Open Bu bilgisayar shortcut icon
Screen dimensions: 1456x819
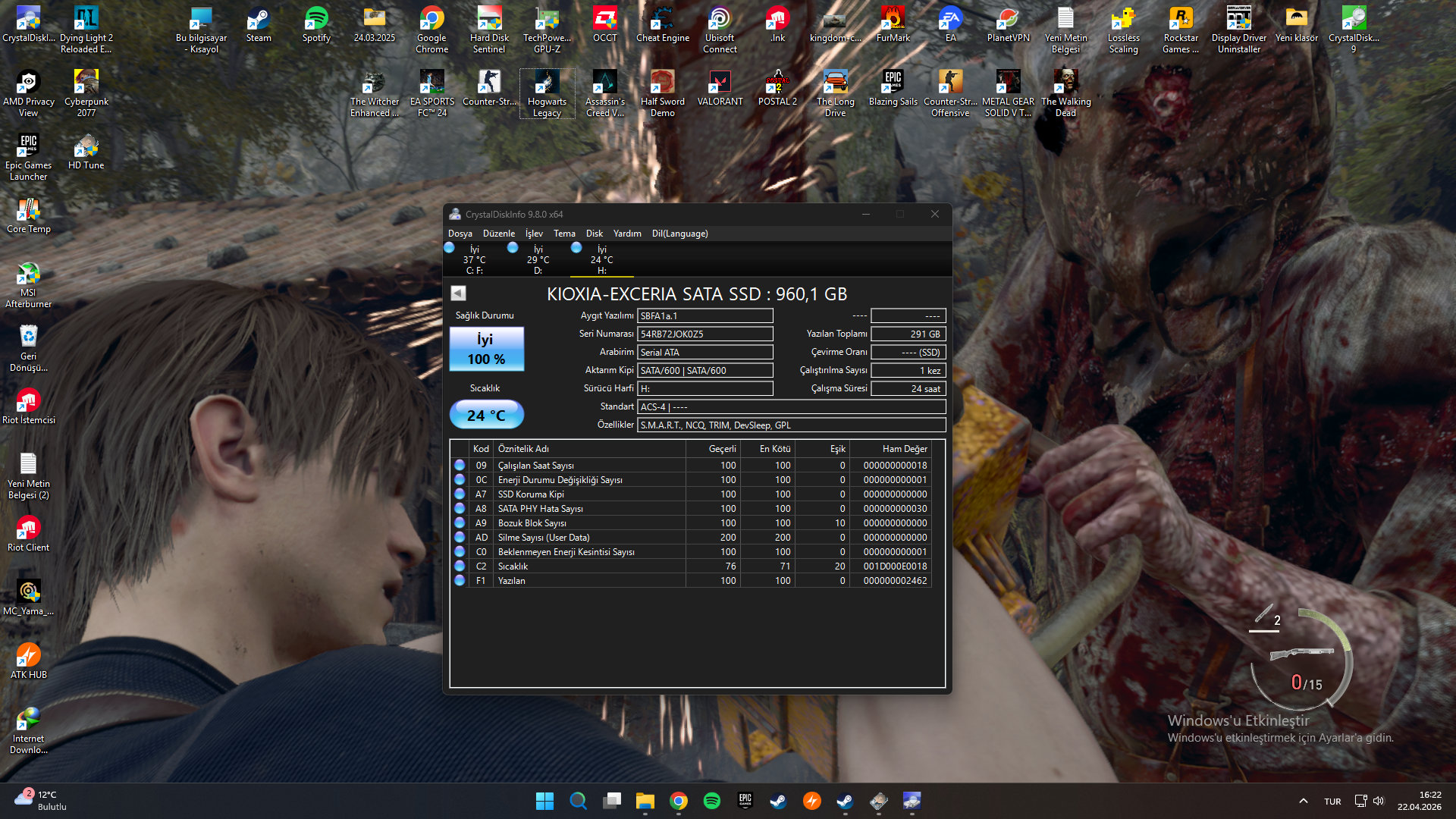pyautogui.click(x=201, y=30)
